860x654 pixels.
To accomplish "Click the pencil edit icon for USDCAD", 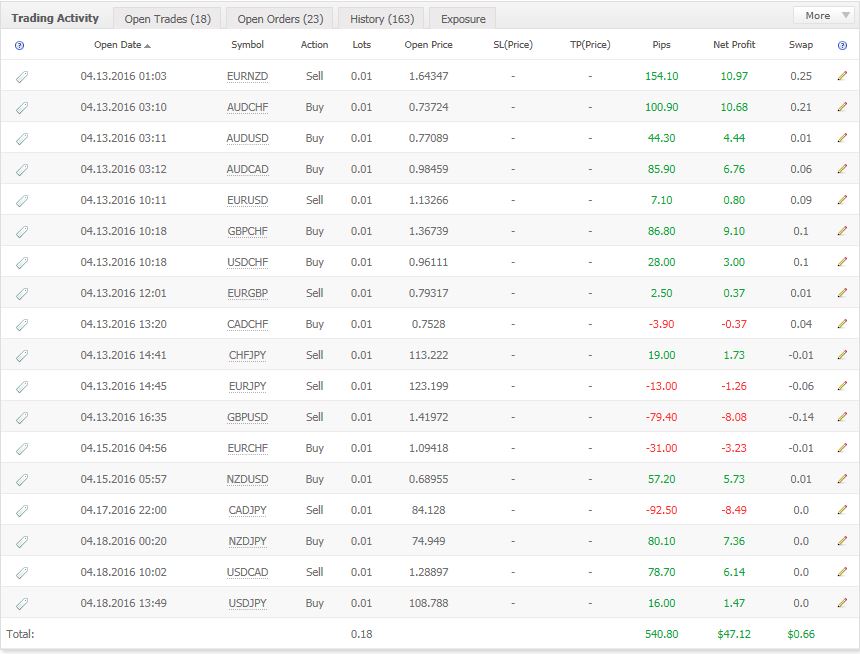I will pos(842,572).
